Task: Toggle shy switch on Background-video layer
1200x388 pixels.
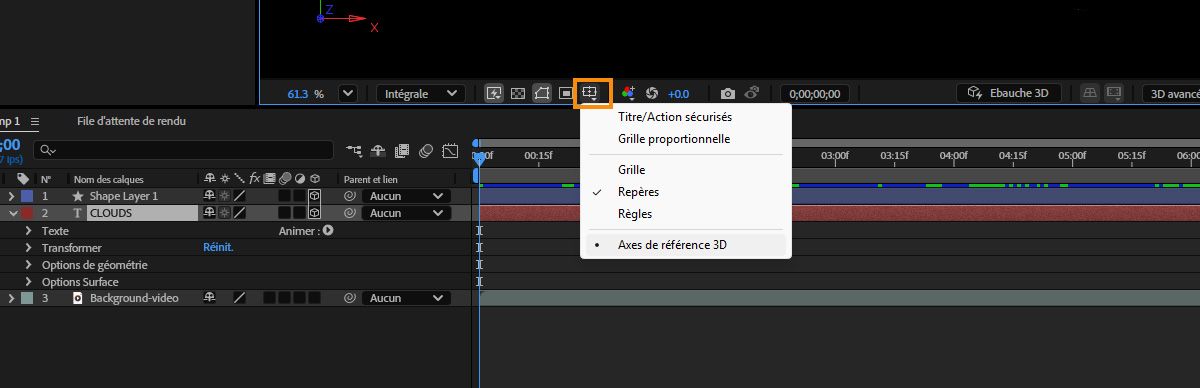Action: [x=209, y=298]
